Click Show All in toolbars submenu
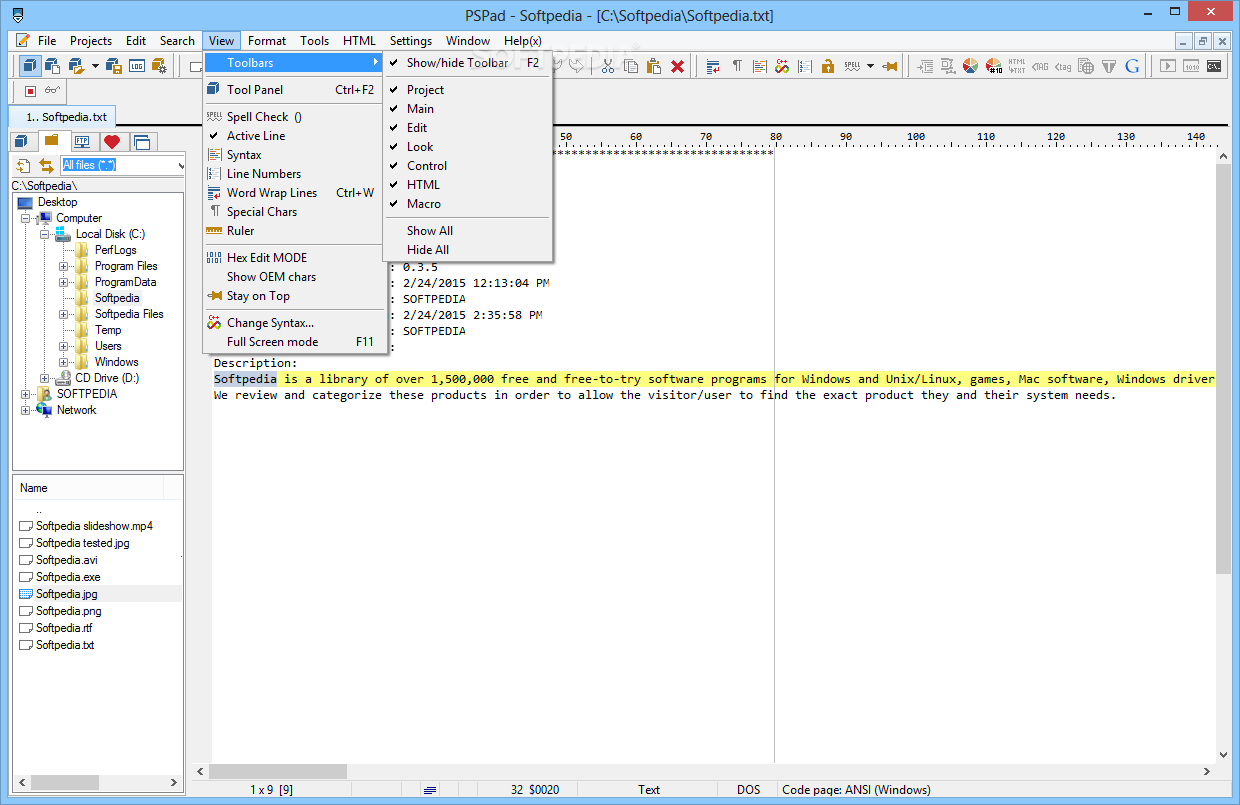The width and height of the screenshot is (1240, 805). point(467,231)
